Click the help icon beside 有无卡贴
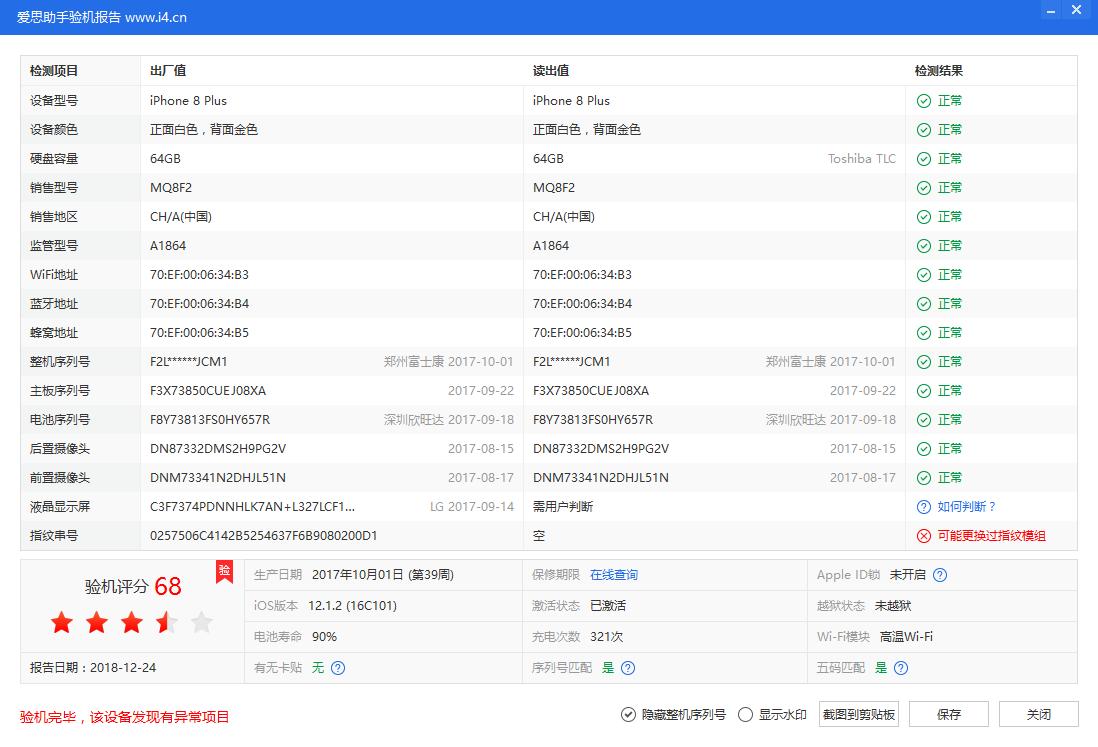The width and height of the screenshot is (1098, 747). point(338,667)
